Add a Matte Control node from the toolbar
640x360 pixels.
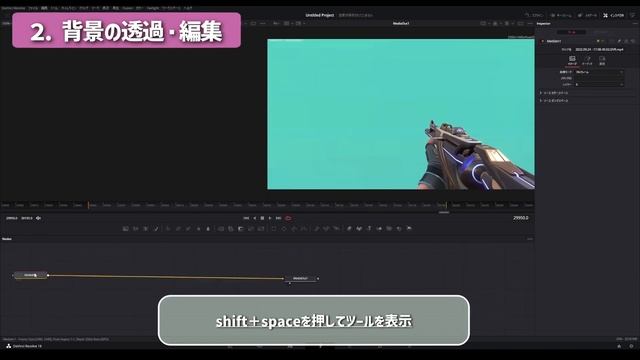click(x=242, y=229)
